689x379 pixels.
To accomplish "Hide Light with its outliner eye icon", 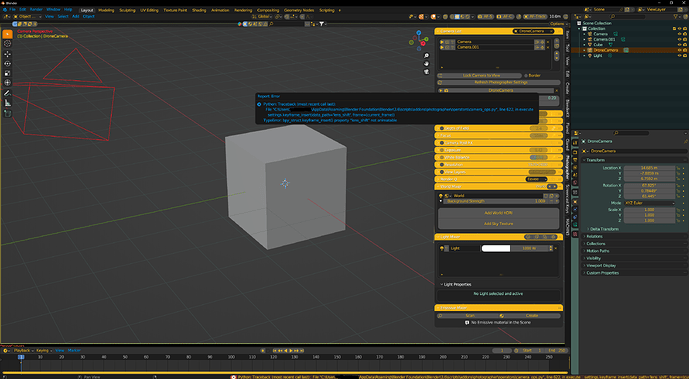I will (x=679, y=56).
